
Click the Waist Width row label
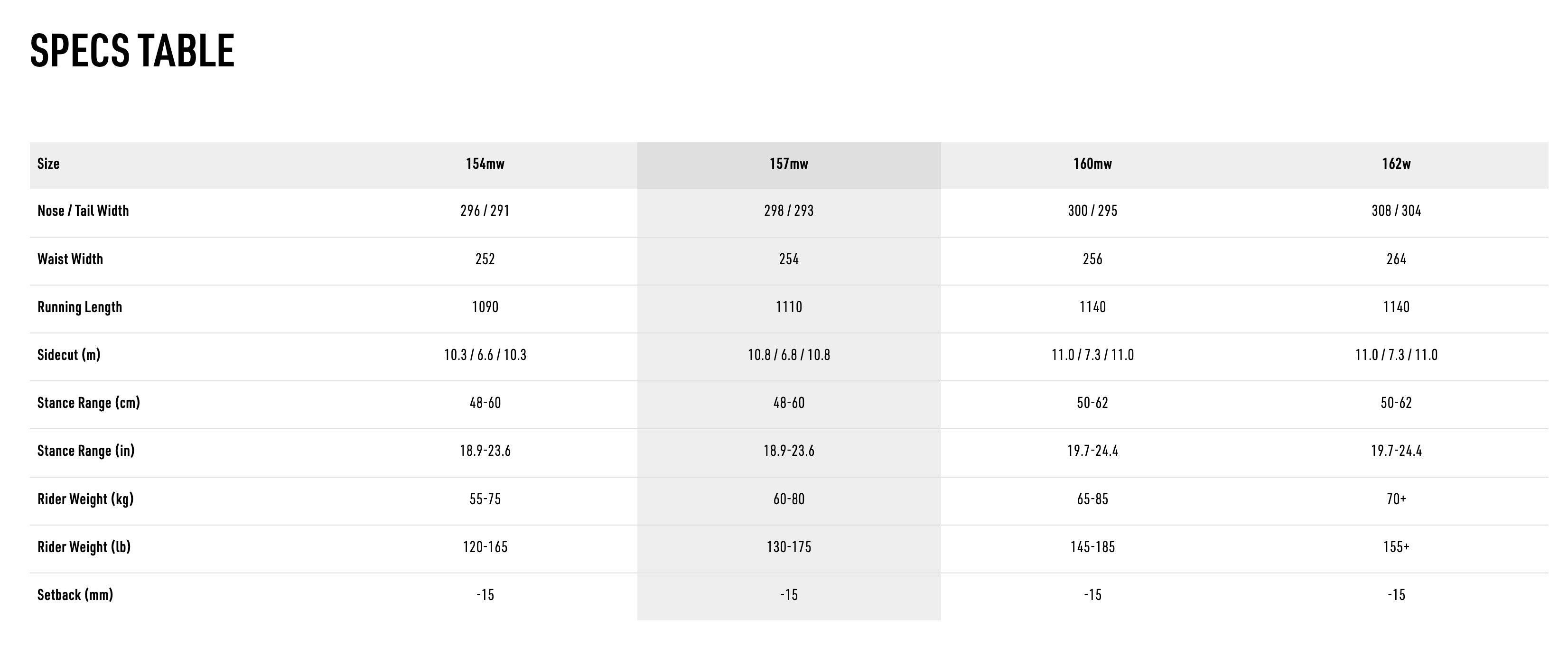click(70, 259)
